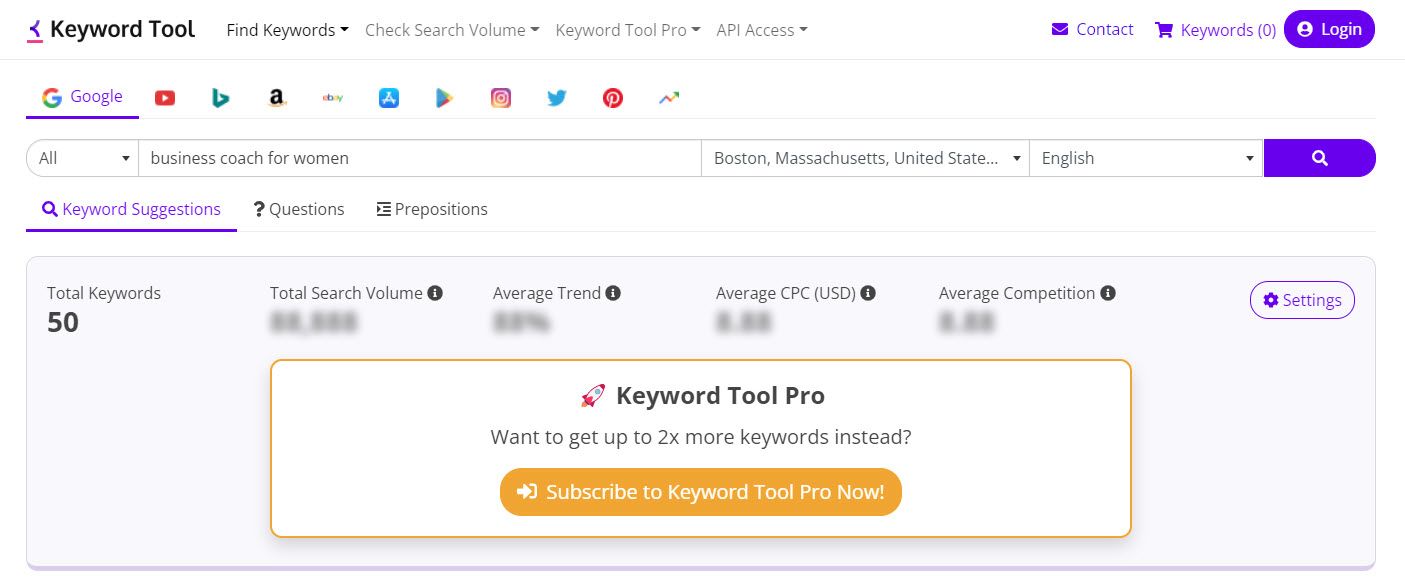Screen dimensions: 1405x580
Task: Open the eBay keyword tab
Action: pos(333,98)
